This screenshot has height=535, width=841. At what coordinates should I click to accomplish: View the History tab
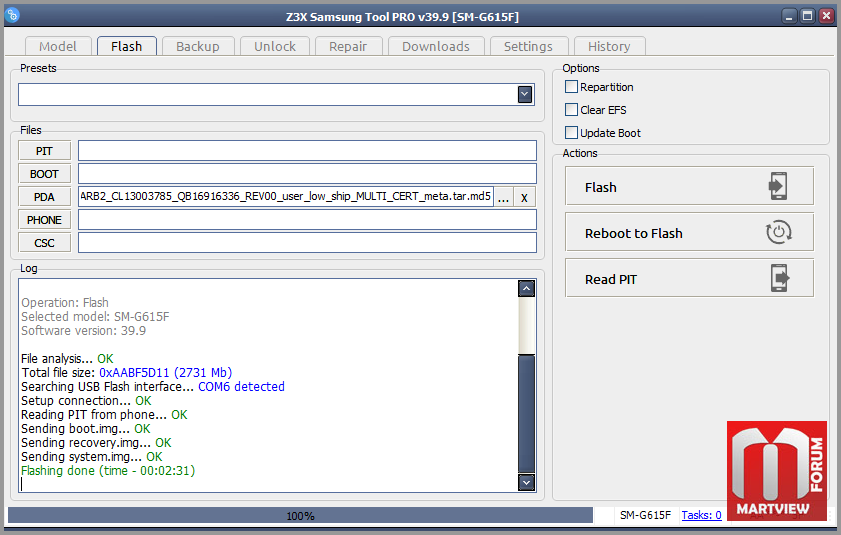tap(609, 46)
